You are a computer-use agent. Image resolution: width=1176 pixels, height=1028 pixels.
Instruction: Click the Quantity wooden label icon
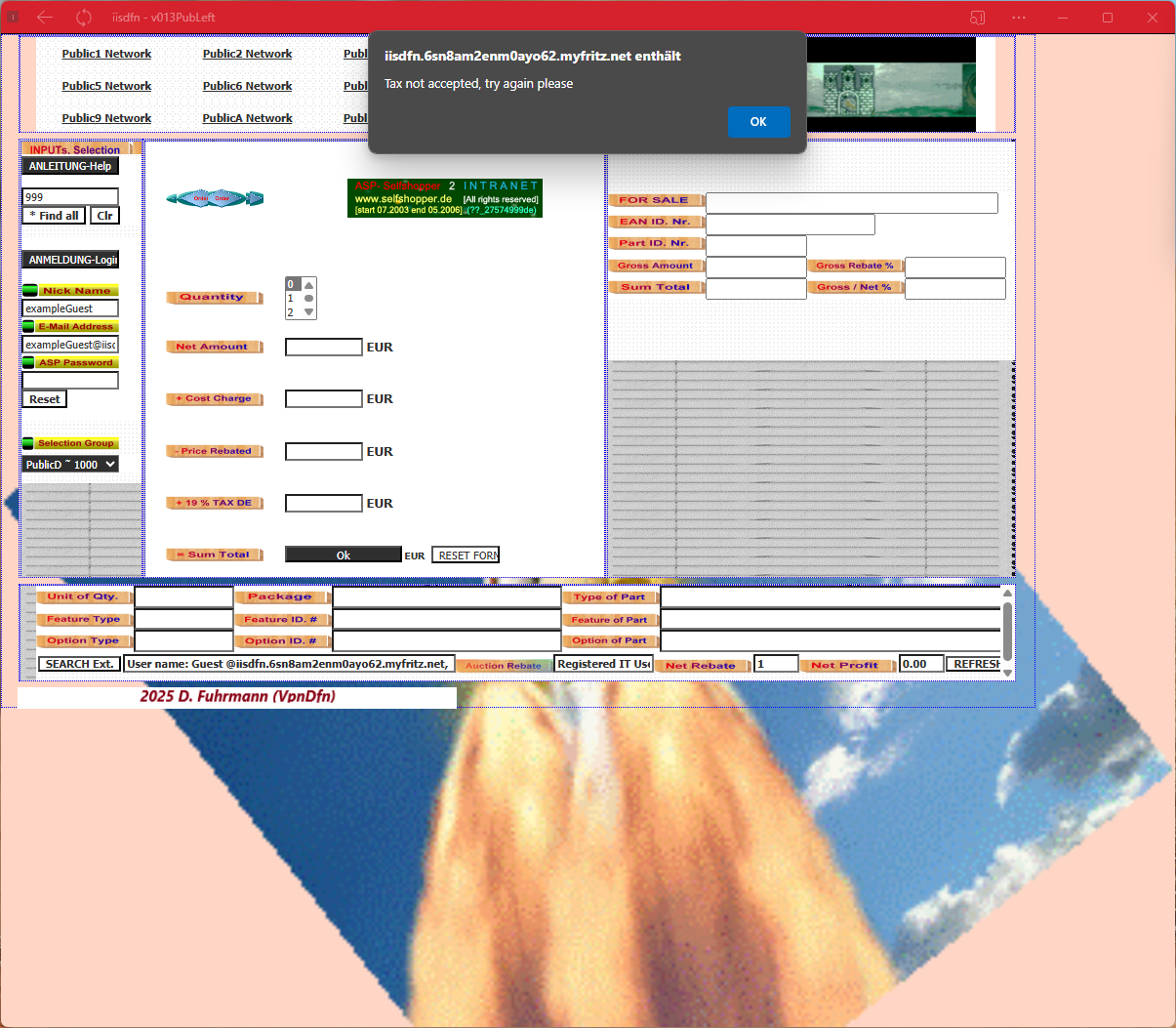(x=215, y=298)
